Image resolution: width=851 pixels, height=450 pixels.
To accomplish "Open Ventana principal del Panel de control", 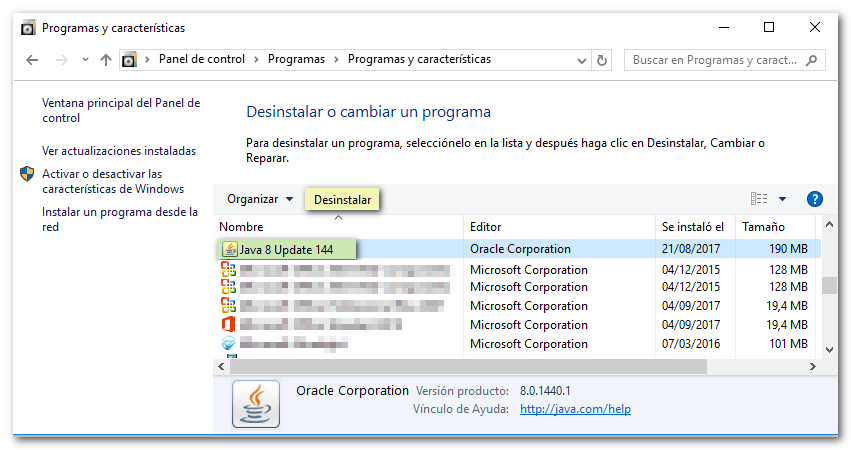I will tap(121, 110).
